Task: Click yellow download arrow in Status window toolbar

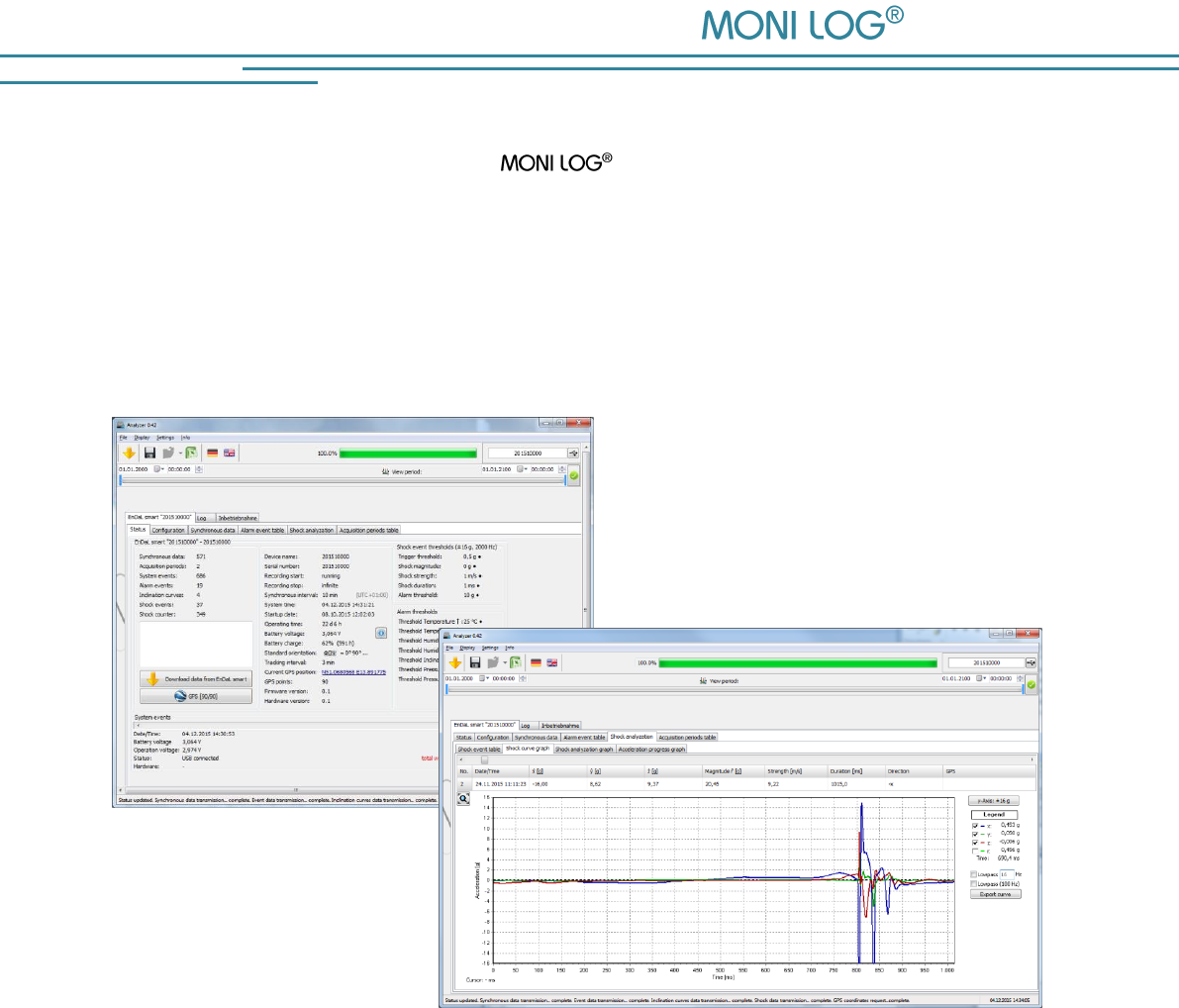Action: 130,453
